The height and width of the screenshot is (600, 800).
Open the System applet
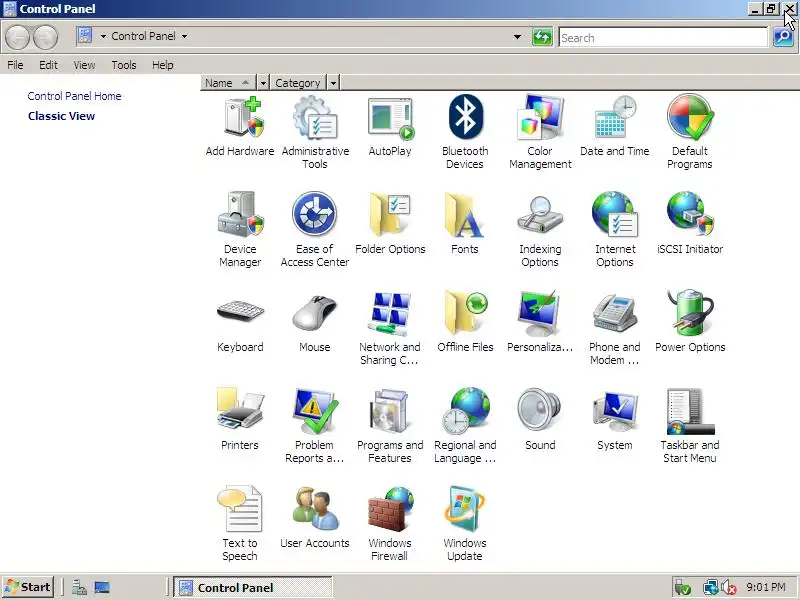click(614, 419)
